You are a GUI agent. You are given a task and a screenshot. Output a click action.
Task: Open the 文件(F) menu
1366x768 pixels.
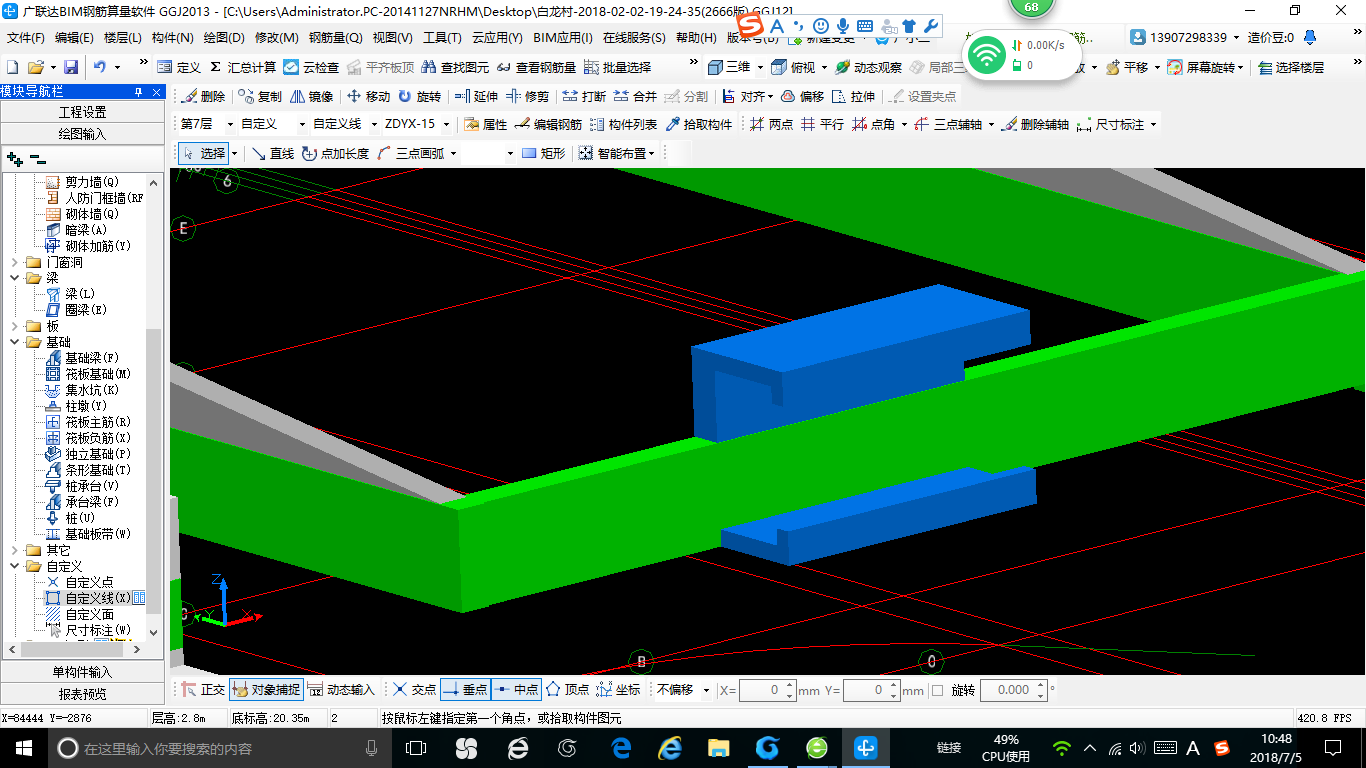click(26, 38)
